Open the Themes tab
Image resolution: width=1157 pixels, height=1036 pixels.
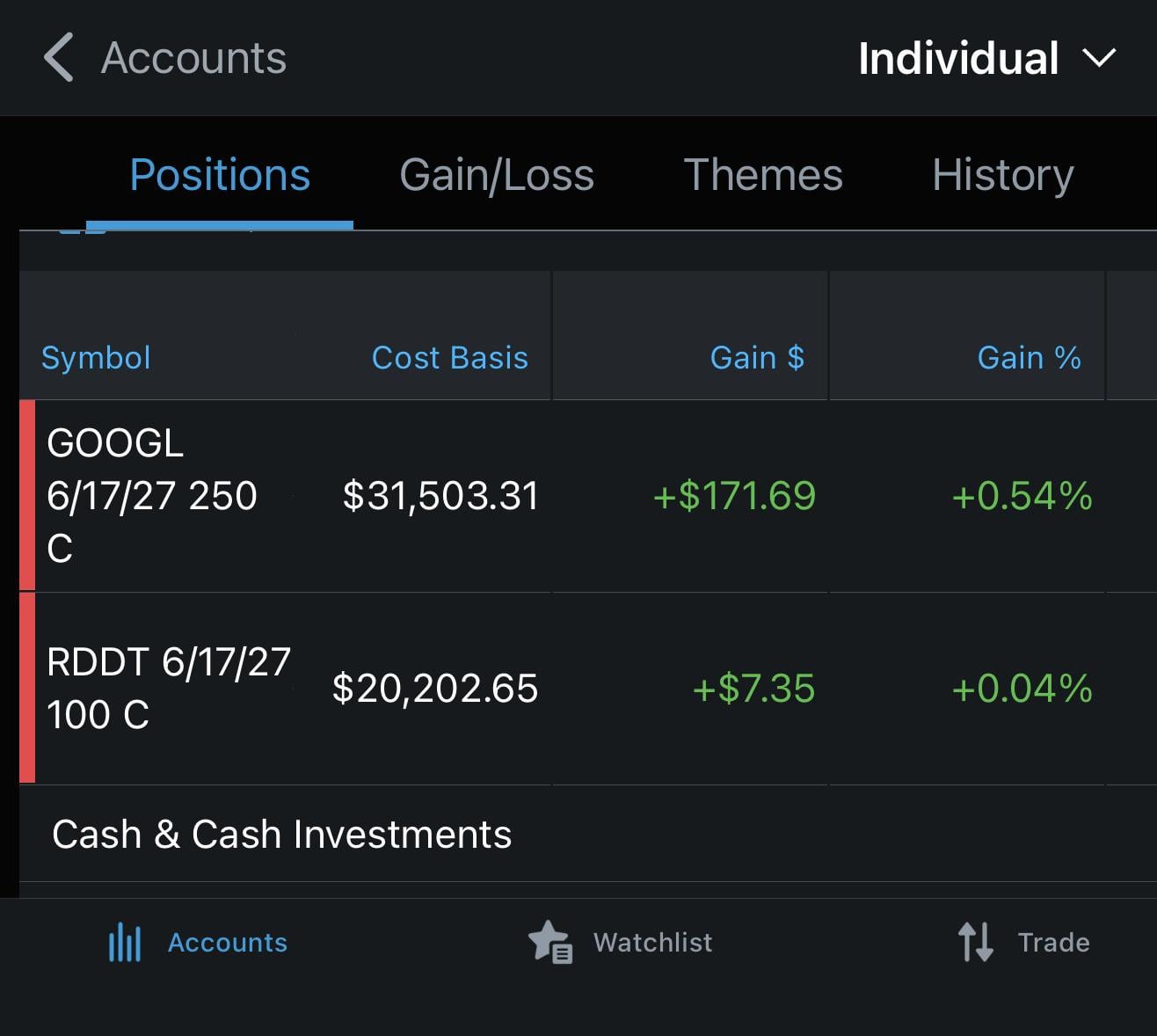point(762,175)
